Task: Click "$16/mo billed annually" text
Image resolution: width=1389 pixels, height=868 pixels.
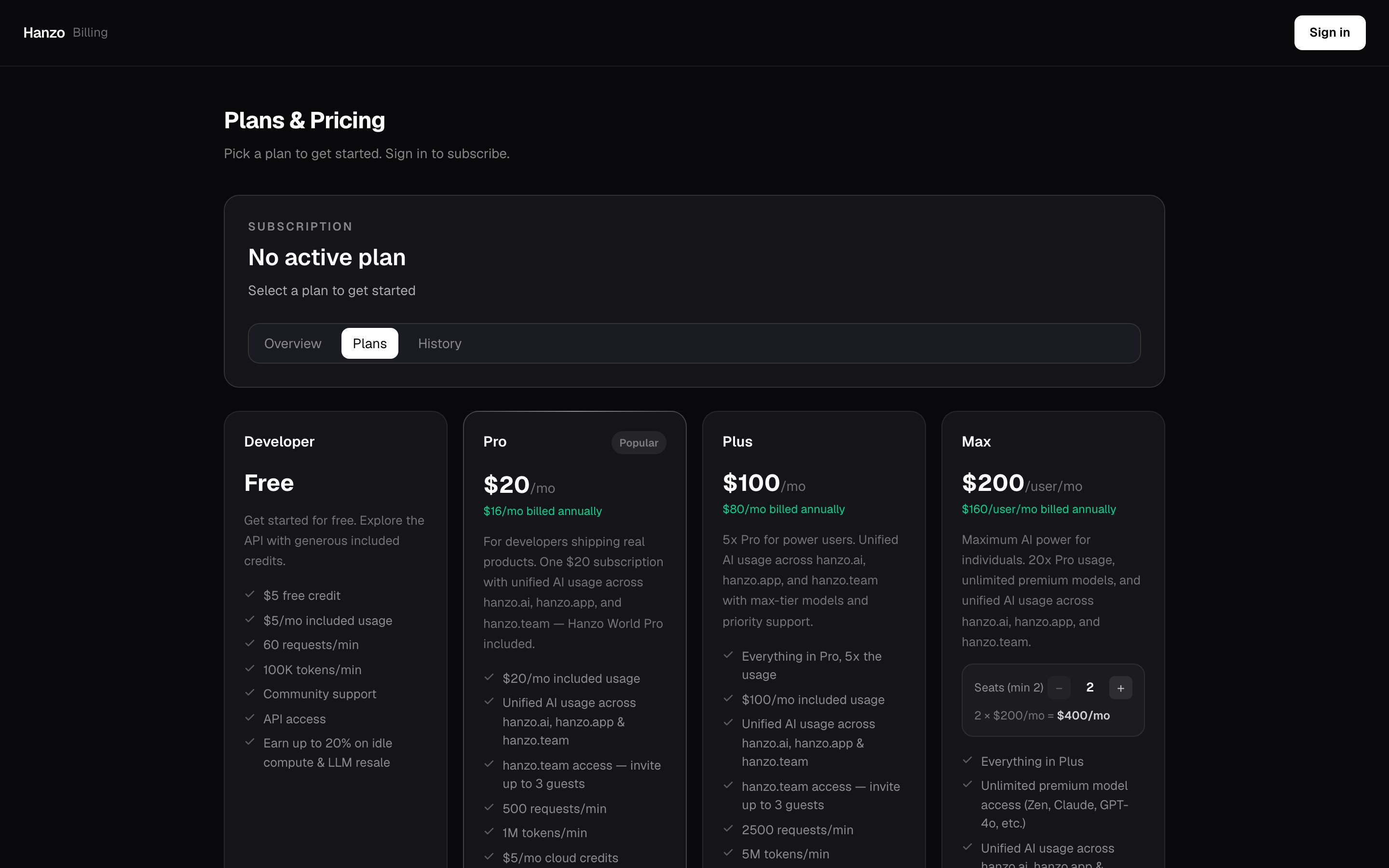Action: tap(543, 511)
